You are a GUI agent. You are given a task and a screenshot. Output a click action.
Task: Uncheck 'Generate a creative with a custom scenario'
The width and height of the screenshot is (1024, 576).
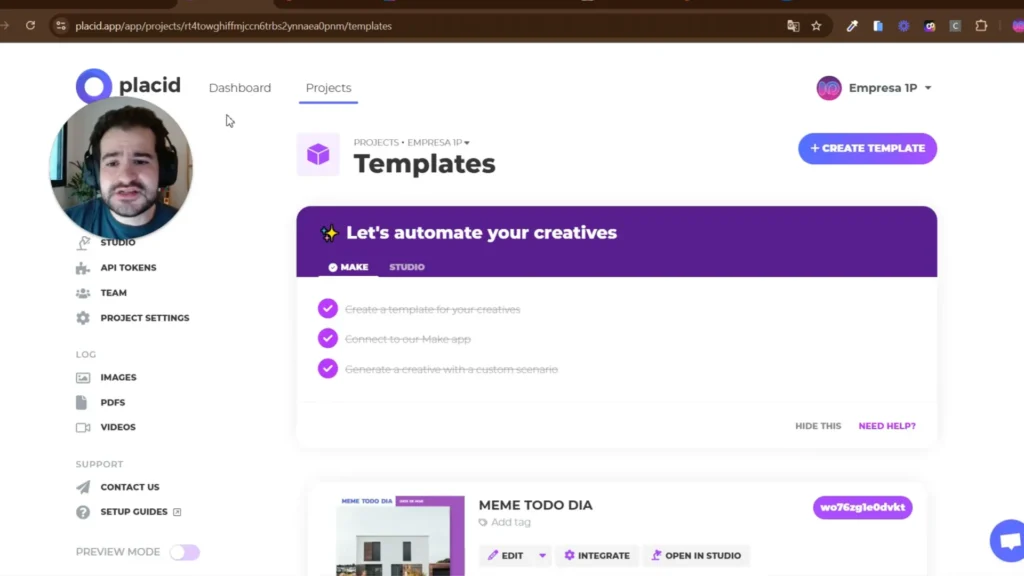(328, 368)
